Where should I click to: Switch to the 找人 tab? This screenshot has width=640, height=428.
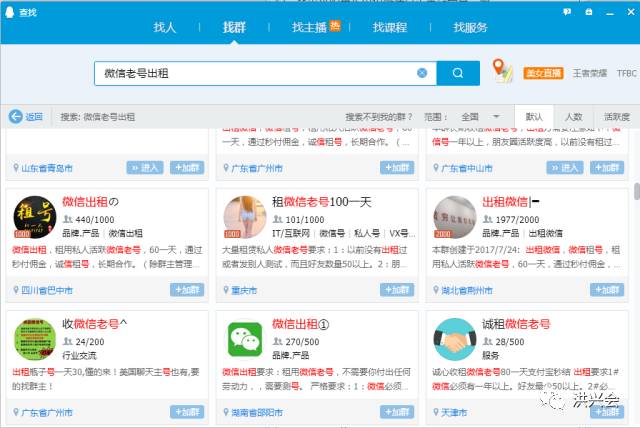pos(164,27)
